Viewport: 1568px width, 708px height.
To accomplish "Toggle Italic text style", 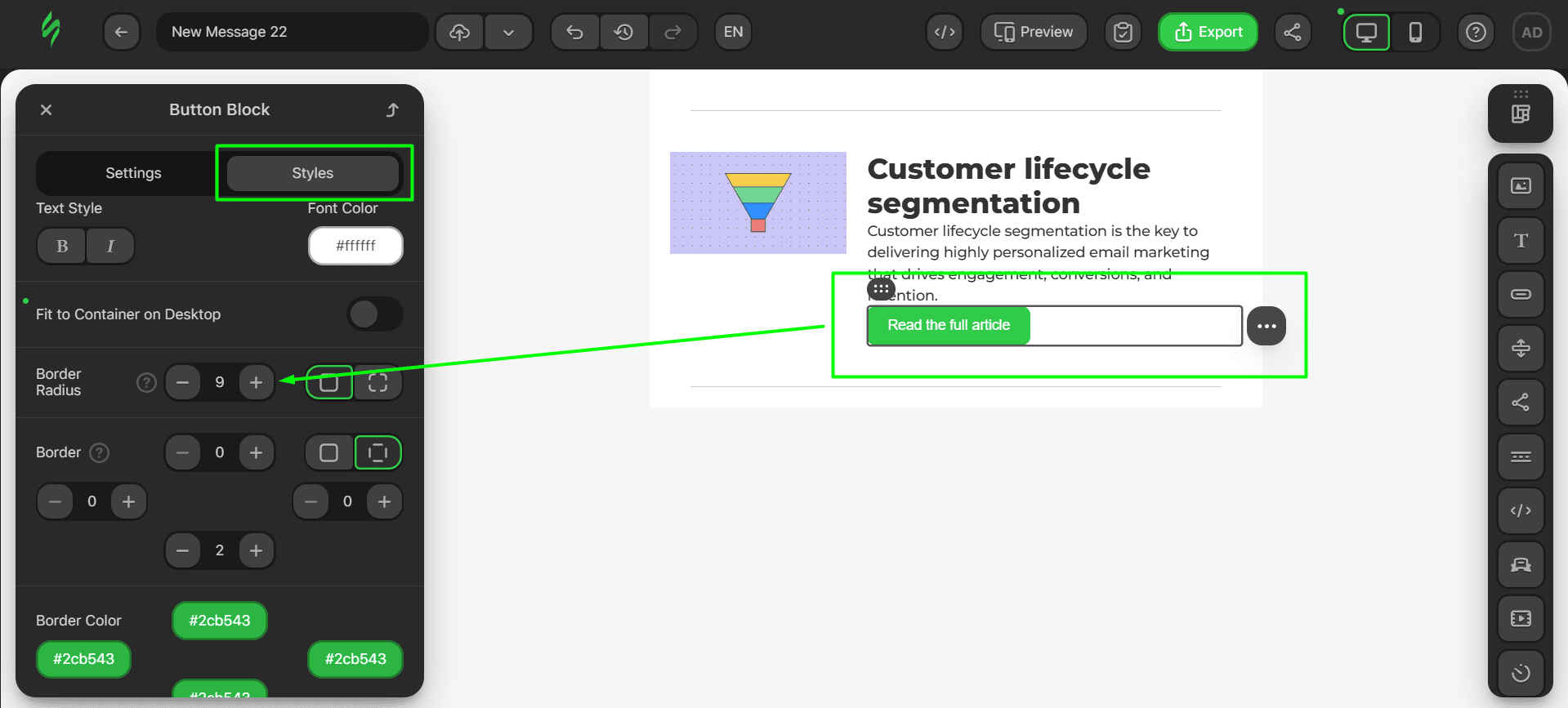I will 110,246.
